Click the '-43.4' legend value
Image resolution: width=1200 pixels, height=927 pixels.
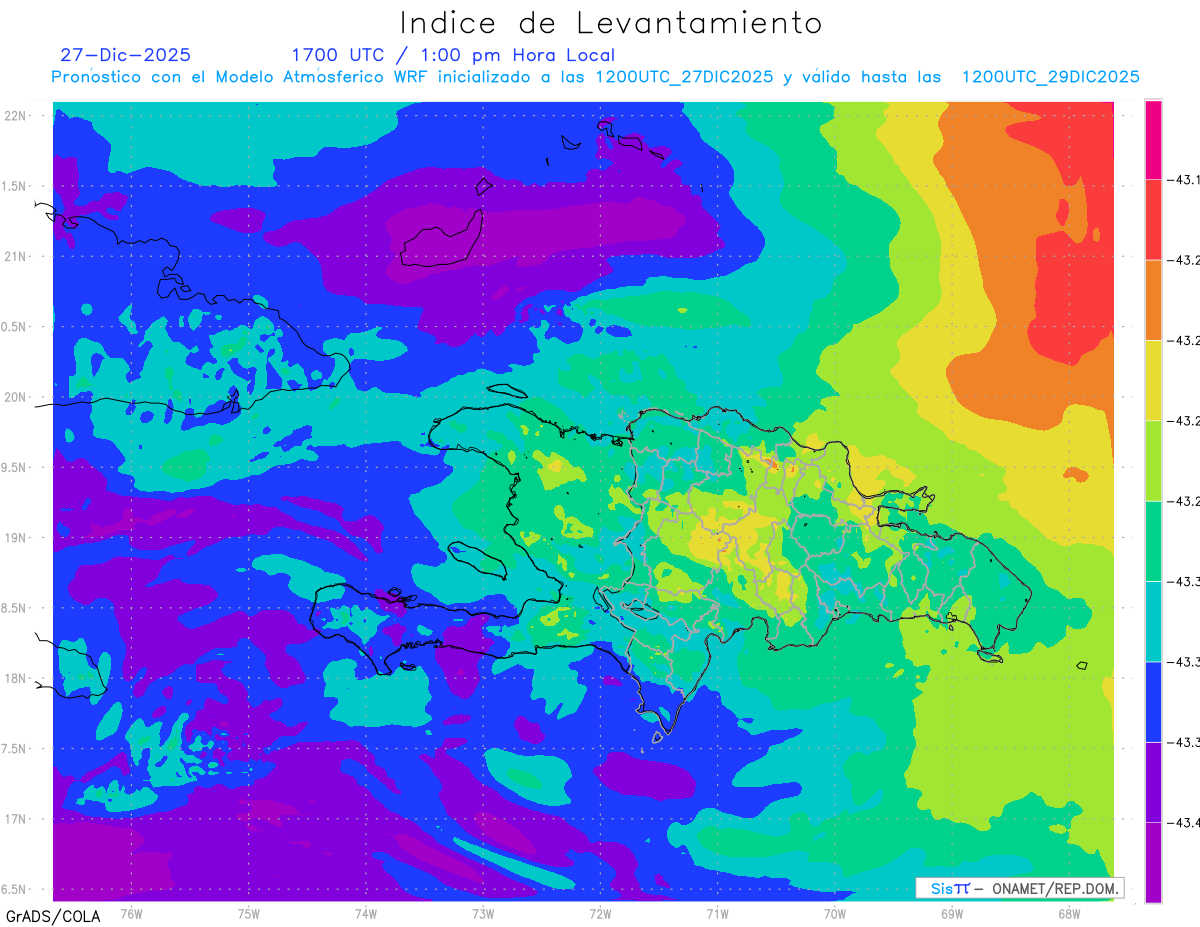tap(1183, 822)
